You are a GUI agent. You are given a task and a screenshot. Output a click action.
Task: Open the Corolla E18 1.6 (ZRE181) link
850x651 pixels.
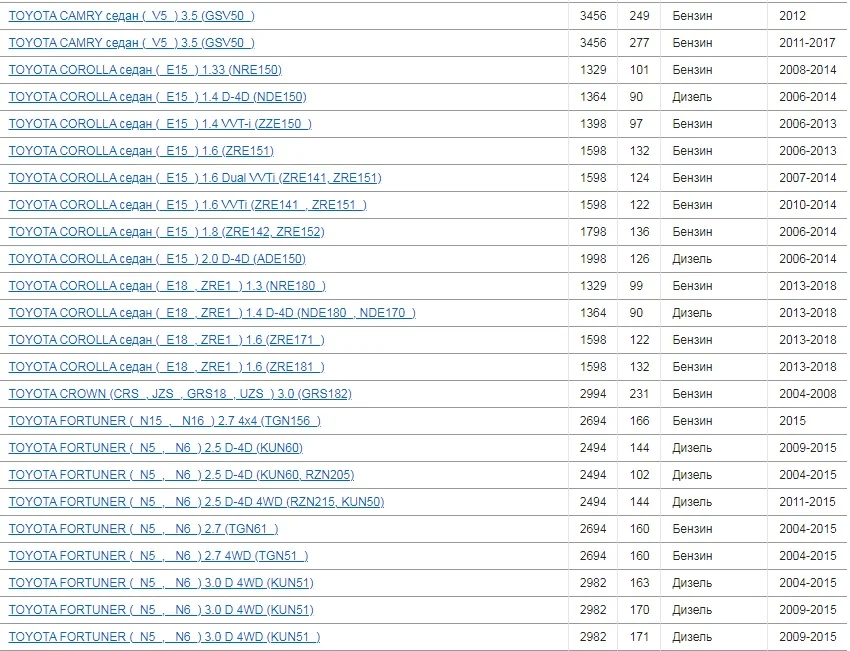[x=167, y=367]
